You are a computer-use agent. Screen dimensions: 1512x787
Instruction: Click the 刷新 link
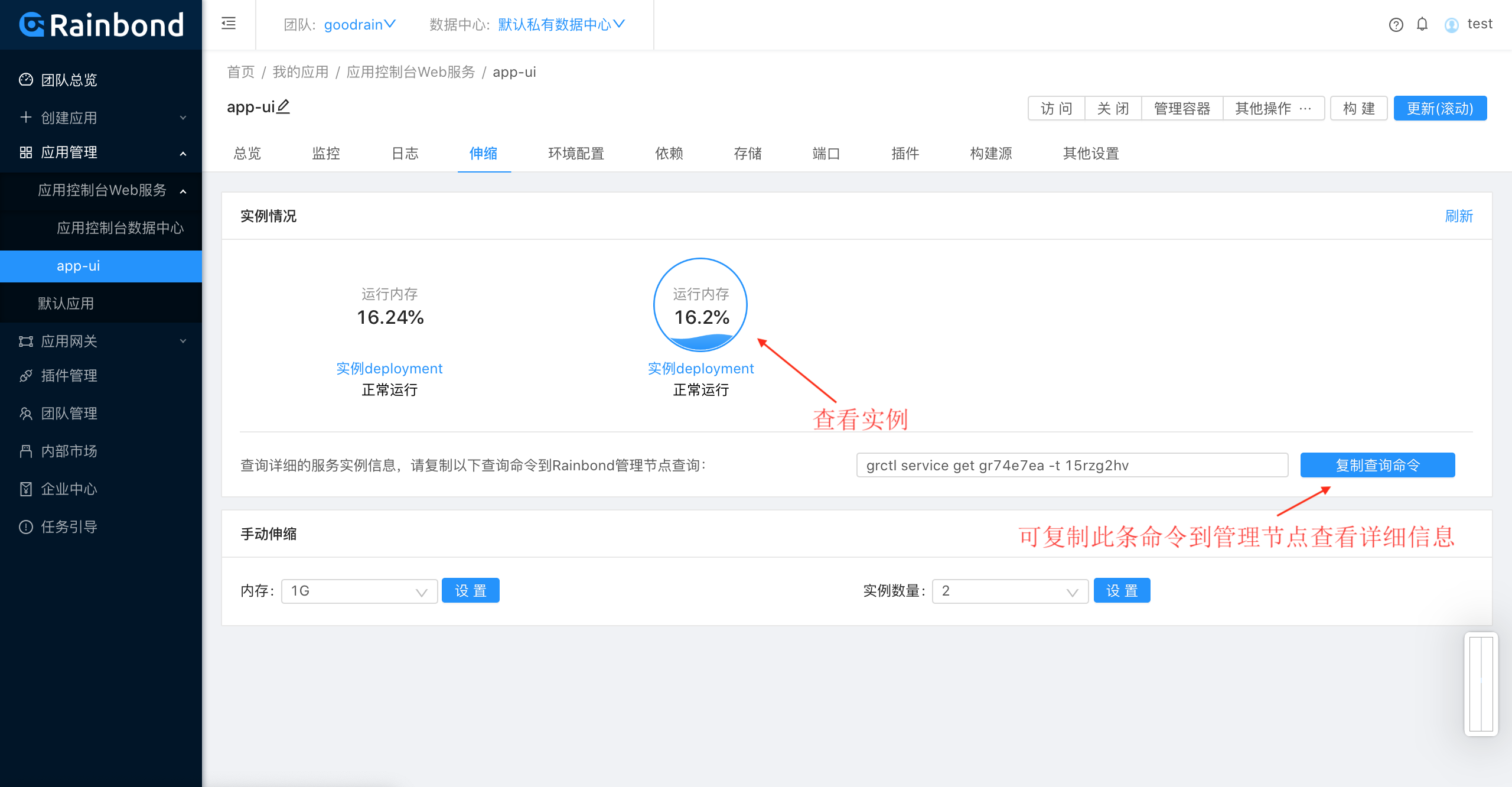click(1459, 216)
